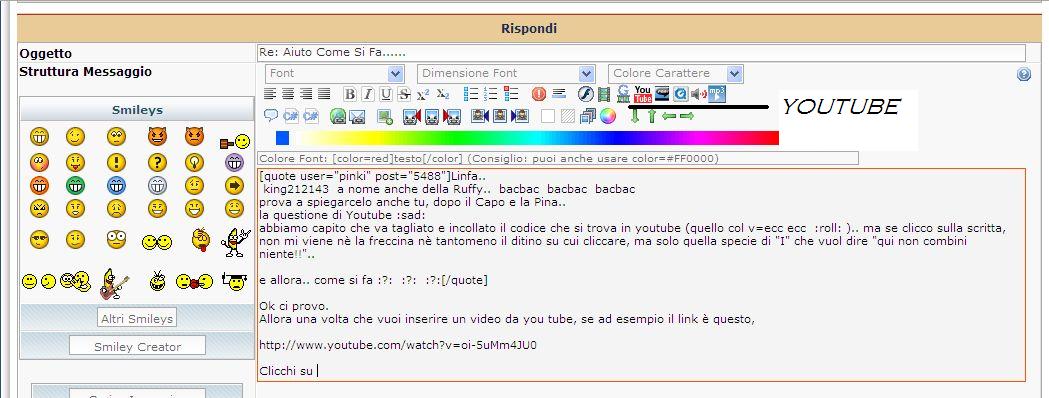Open the Font dropdown
This screenshot has width=1049, height=398.
(x=335, y=74)
